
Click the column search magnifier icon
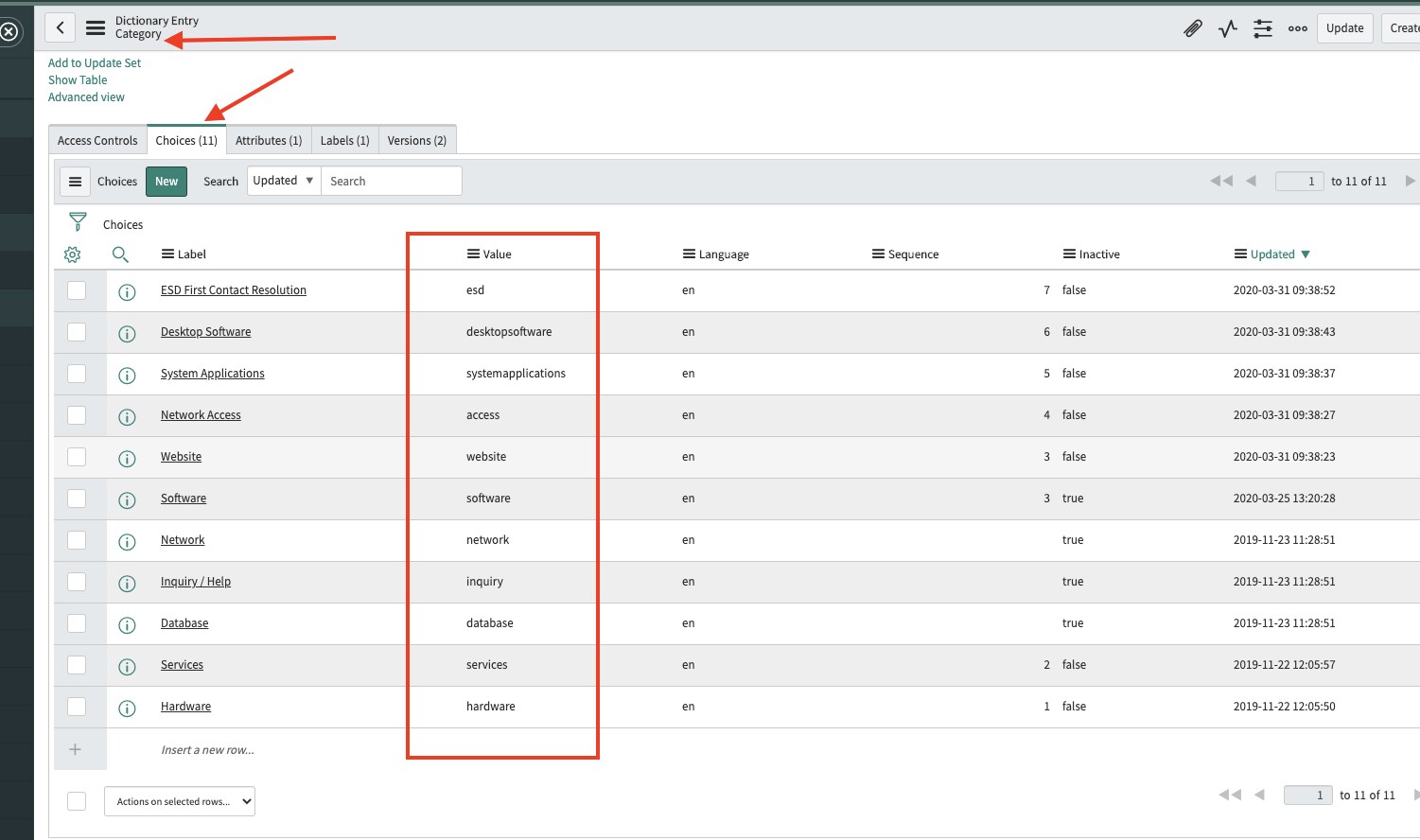click(x=120, y=254)
